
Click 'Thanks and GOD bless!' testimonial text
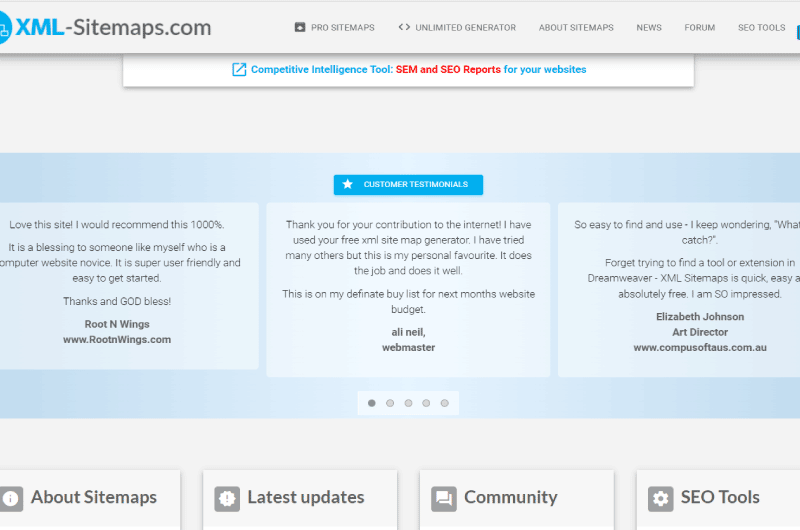point(117,301)
